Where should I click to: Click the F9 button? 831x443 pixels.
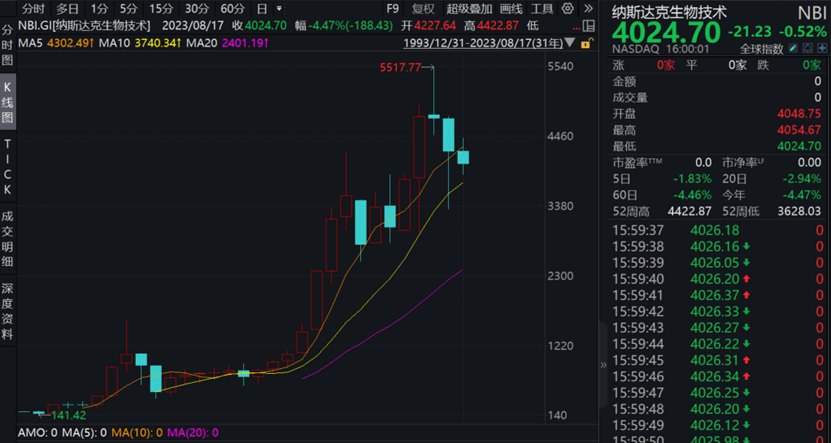tap(393, 9)
